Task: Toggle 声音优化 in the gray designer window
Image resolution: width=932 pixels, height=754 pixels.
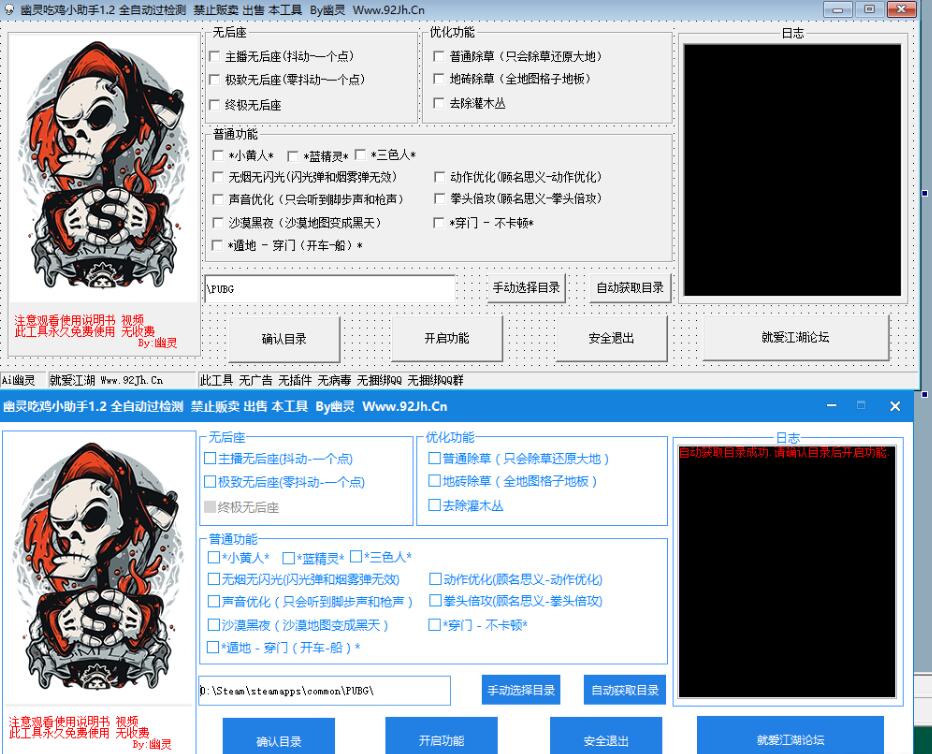Action: coord(218,199)
